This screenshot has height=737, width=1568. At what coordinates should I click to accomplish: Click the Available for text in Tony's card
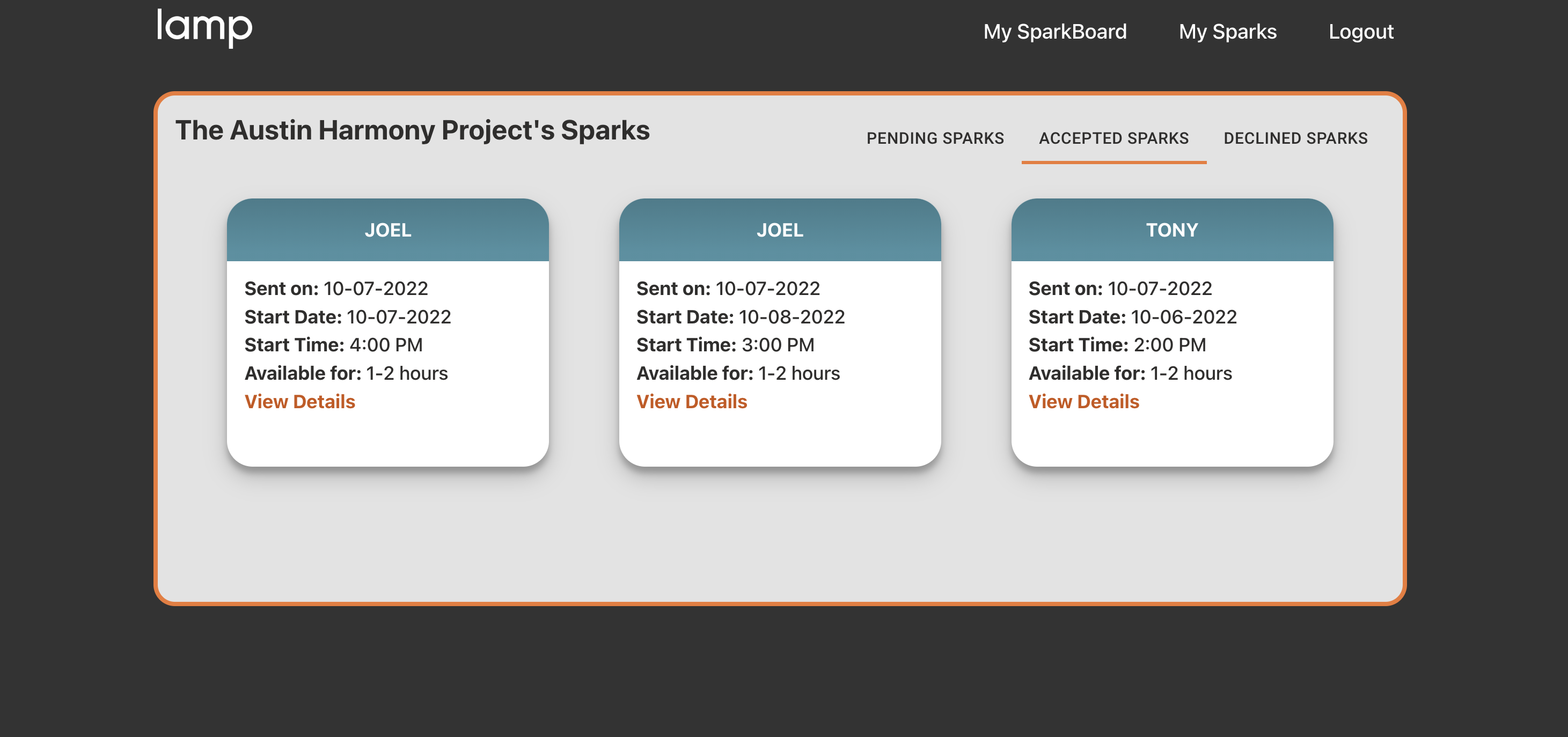tap(1130, 373)
